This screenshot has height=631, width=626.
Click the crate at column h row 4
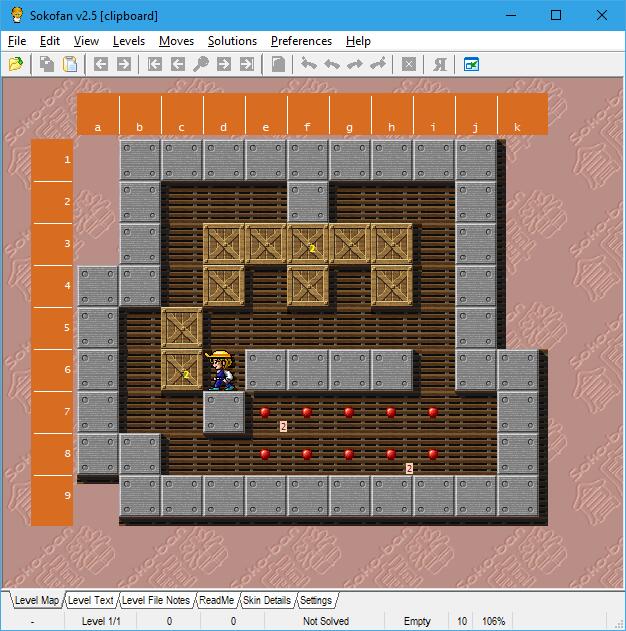391,286
